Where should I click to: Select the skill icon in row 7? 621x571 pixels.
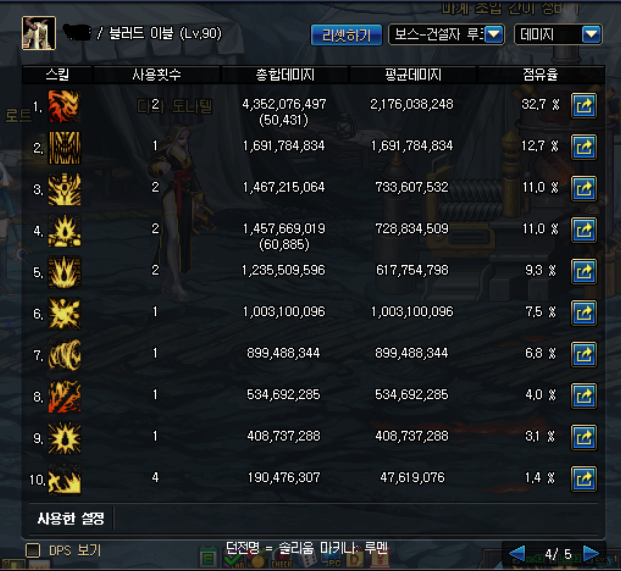64,355
